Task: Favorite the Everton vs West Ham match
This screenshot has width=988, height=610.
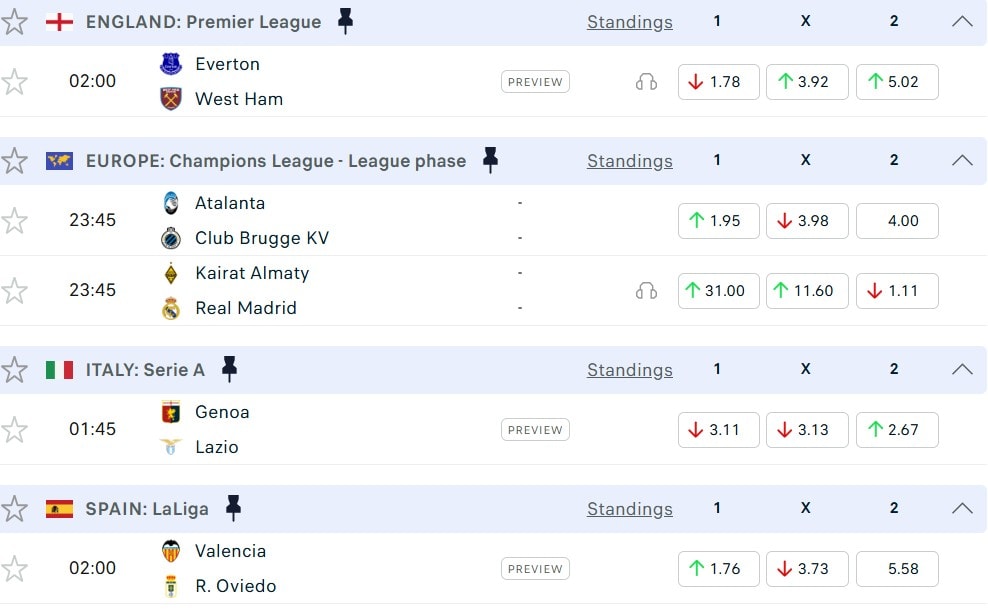Action: [15, 82]
